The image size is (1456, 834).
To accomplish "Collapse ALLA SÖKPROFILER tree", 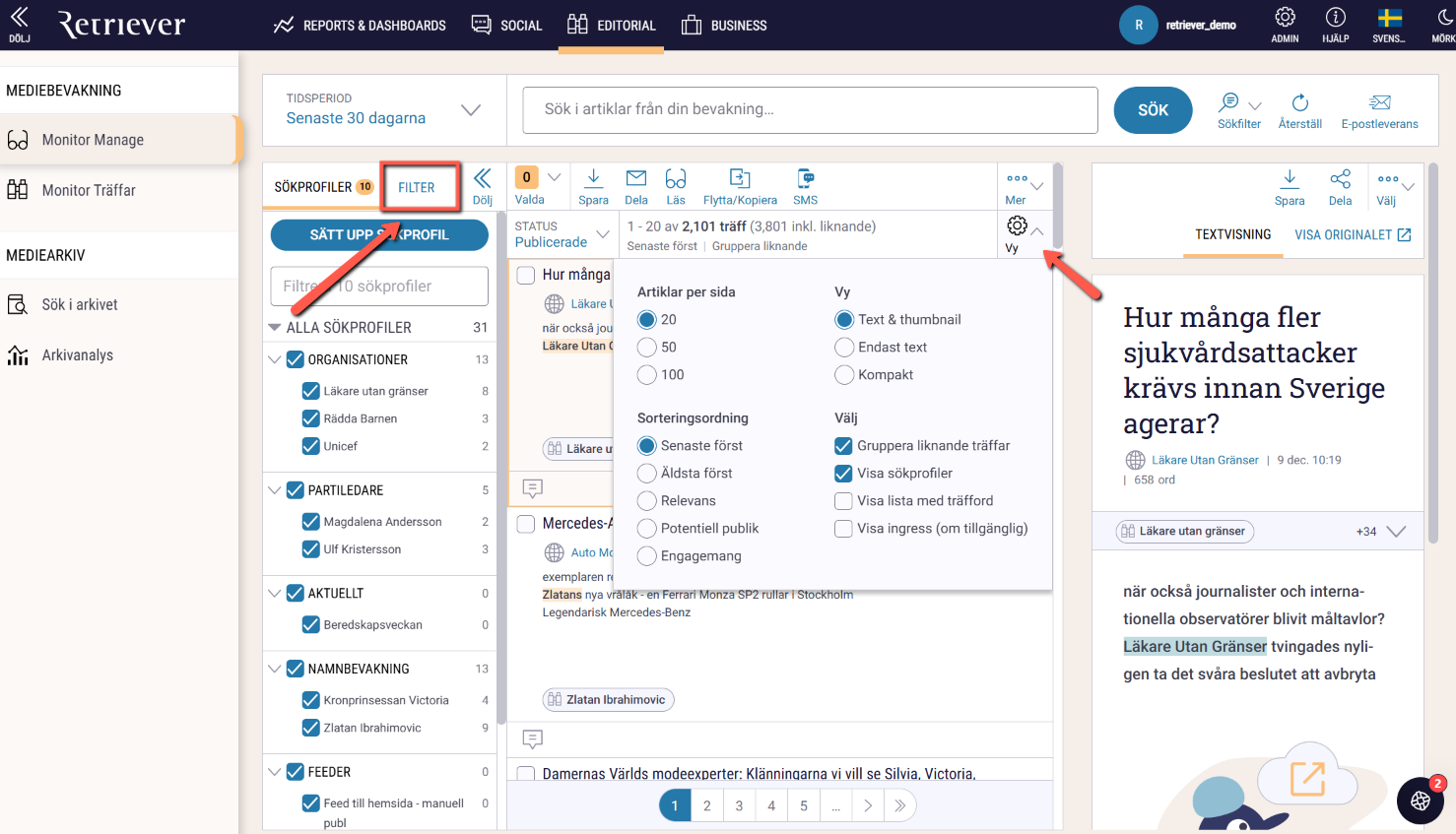I will point(275,327).
